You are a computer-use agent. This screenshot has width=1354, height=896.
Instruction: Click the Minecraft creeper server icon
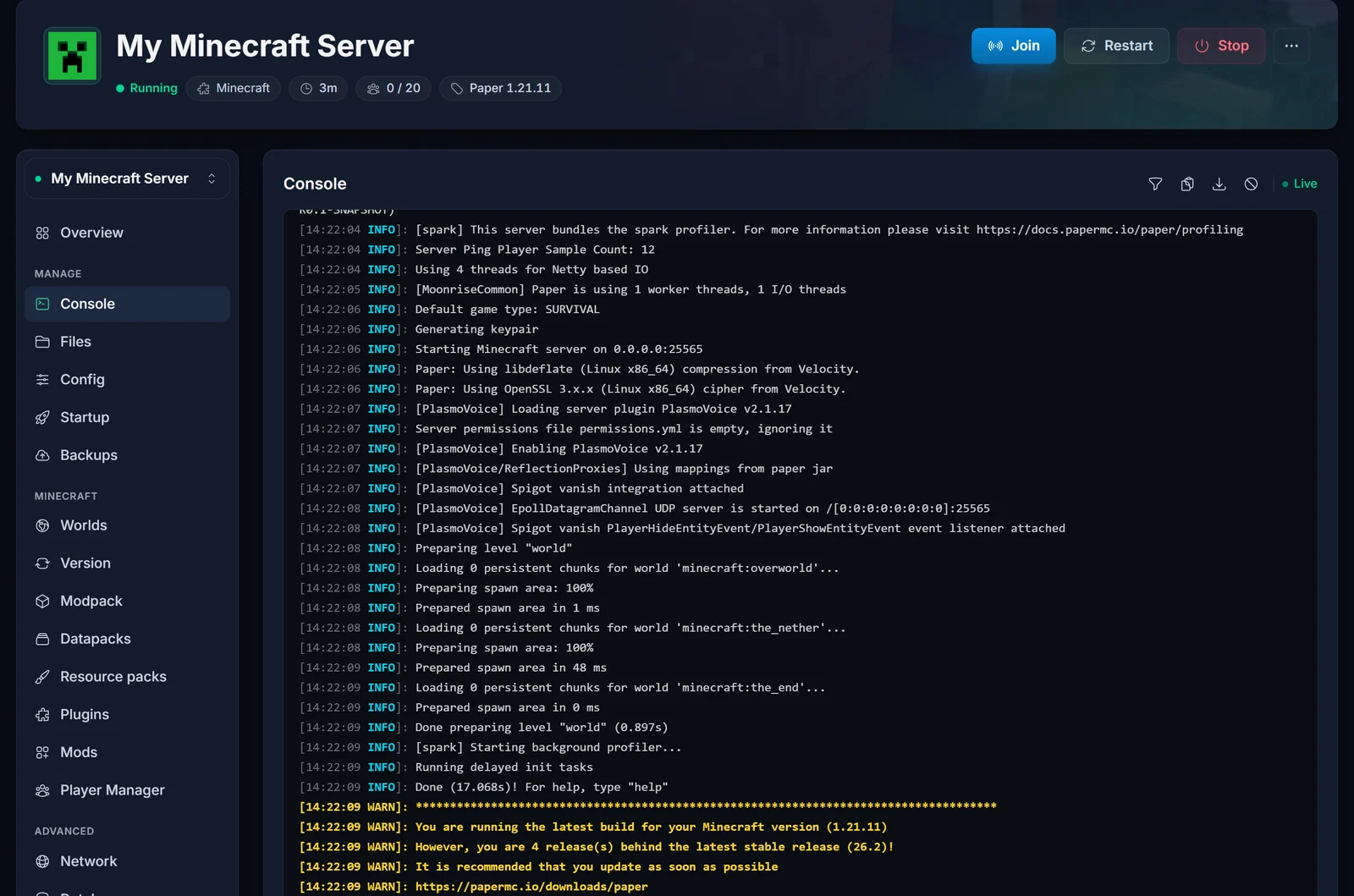tap(72, 56)
